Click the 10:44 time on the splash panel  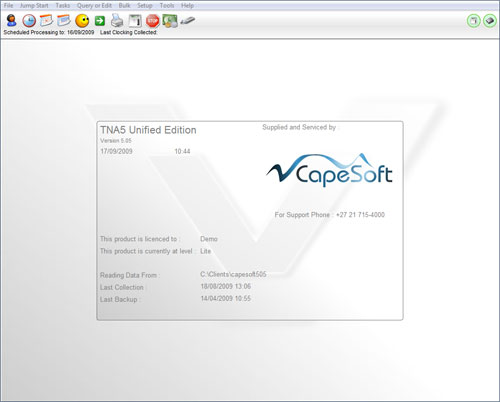(182, 151)
